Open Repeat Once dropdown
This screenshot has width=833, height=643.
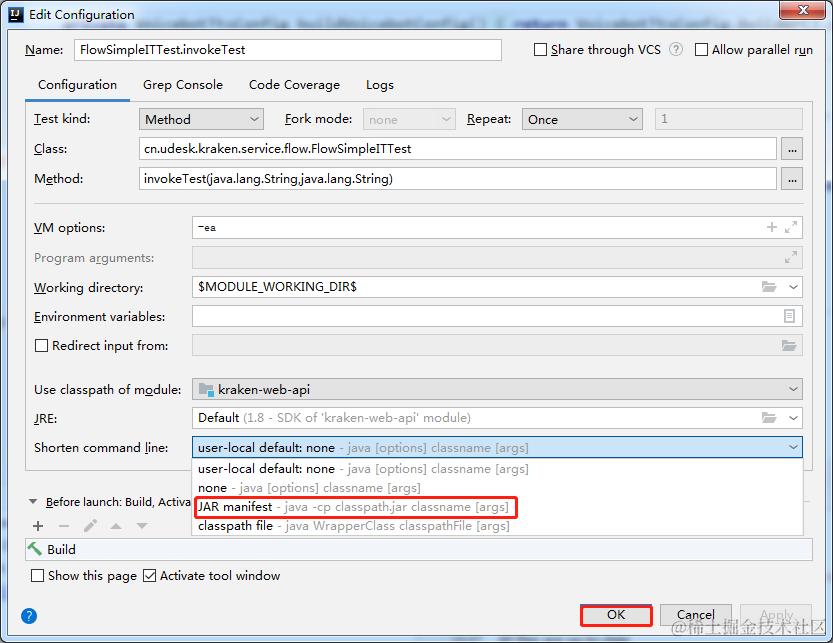point(582,120)
